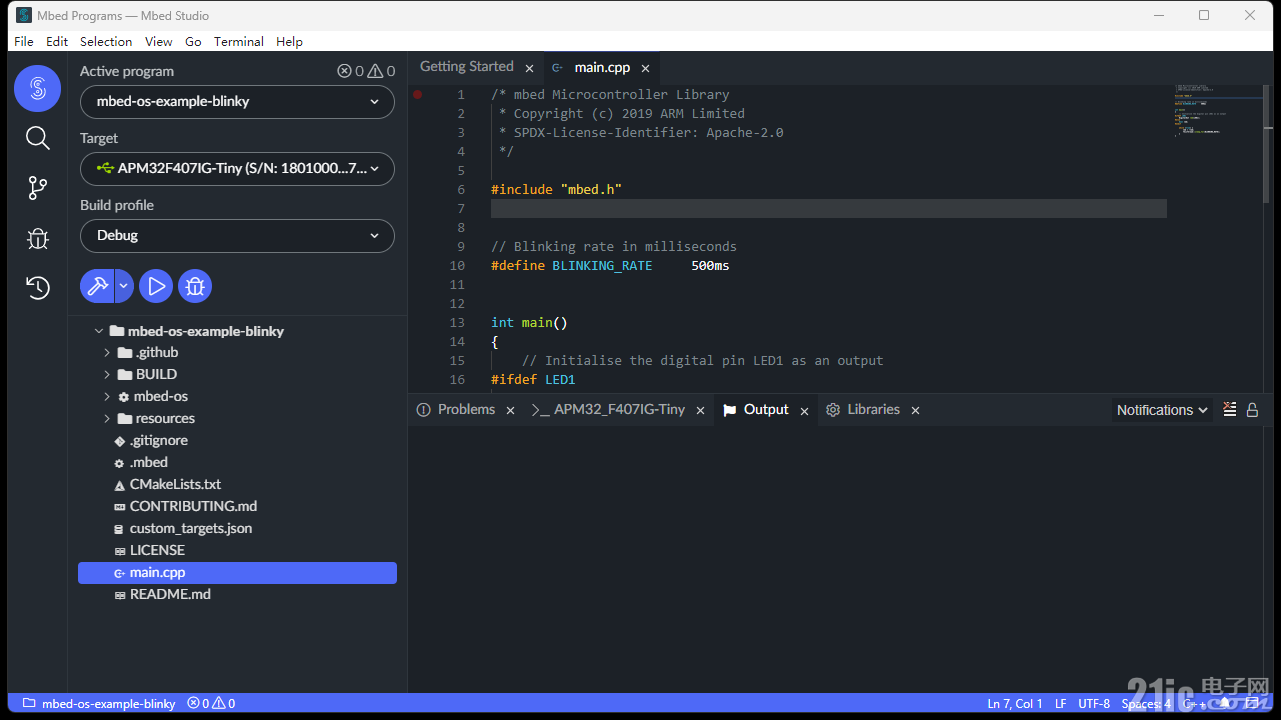Open the Debug view bug icon
This screenshot has height=720, width=1281.
coord(37,238)
